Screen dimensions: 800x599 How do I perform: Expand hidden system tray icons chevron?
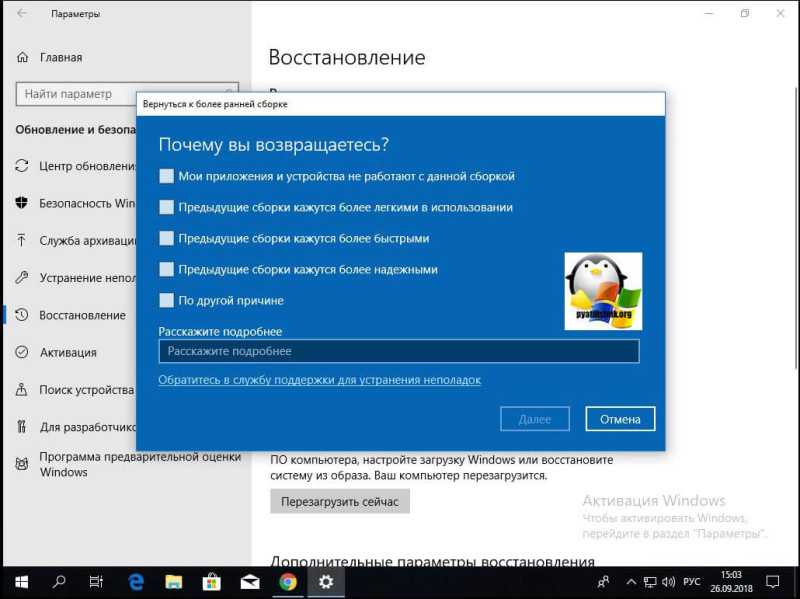631,582
